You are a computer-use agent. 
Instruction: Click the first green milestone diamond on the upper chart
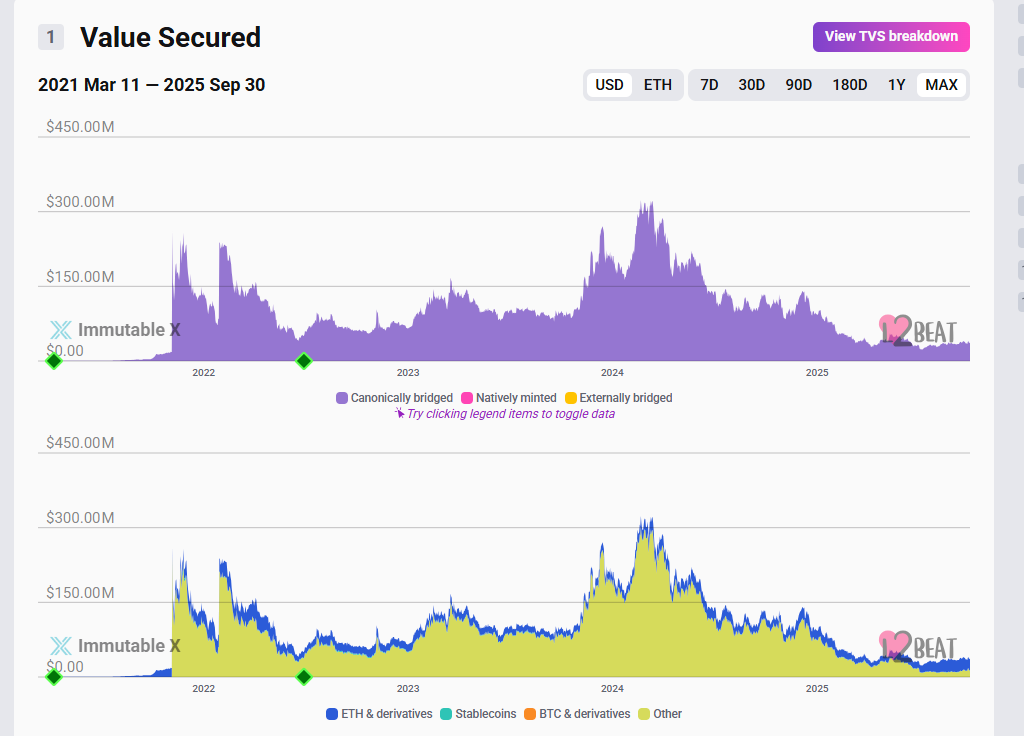[54, 361]
